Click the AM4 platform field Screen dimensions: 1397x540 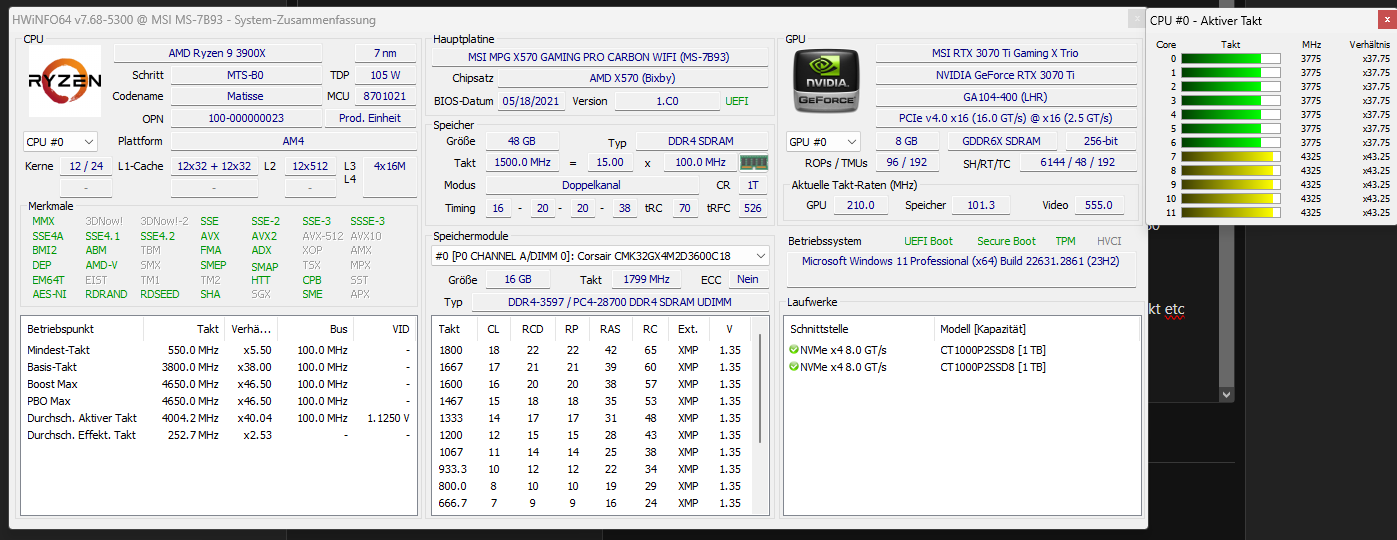click(x=293, y=141)
